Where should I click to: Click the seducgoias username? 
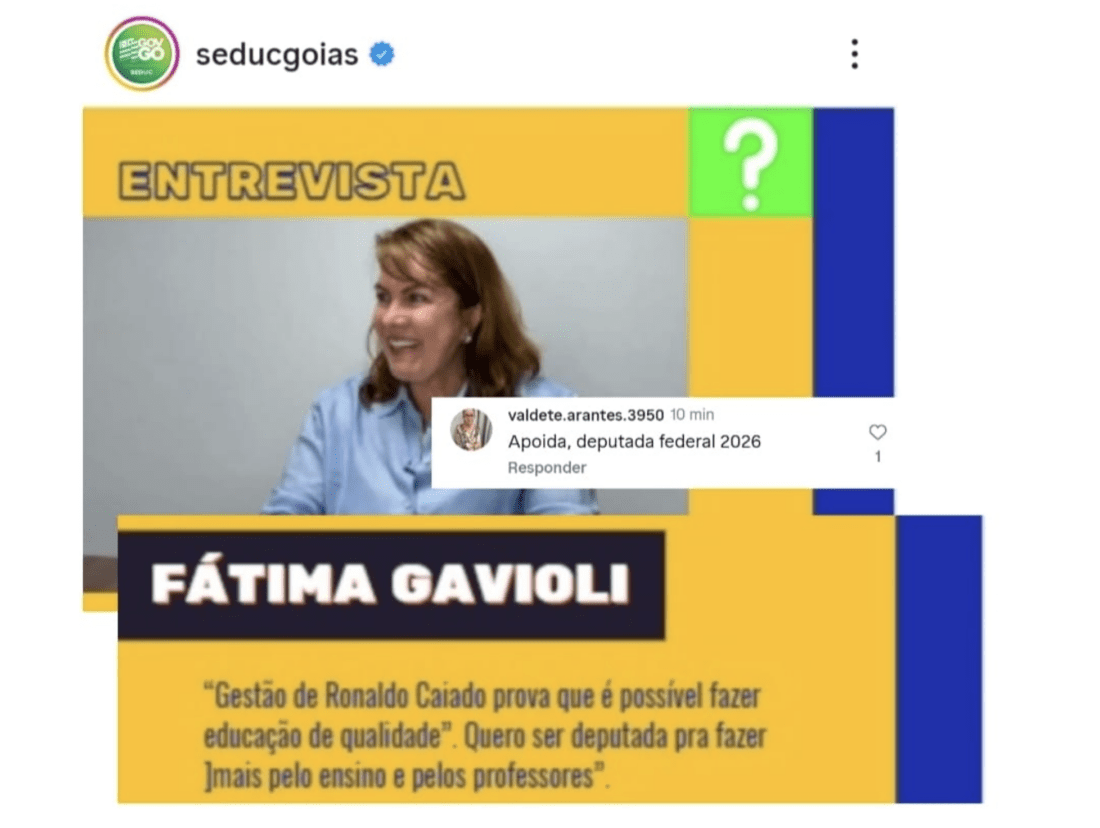point(277,55)
